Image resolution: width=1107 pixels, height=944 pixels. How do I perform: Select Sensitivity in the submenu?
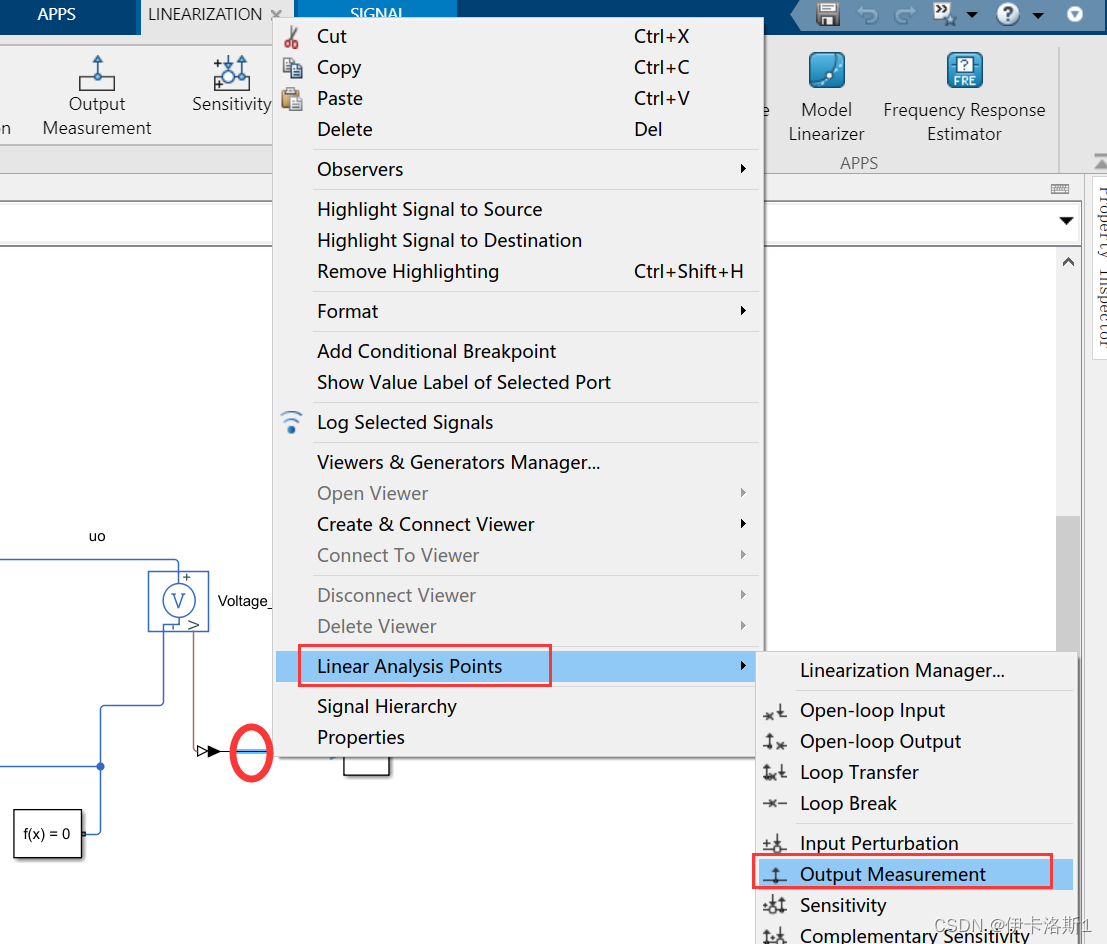[916, 906]
